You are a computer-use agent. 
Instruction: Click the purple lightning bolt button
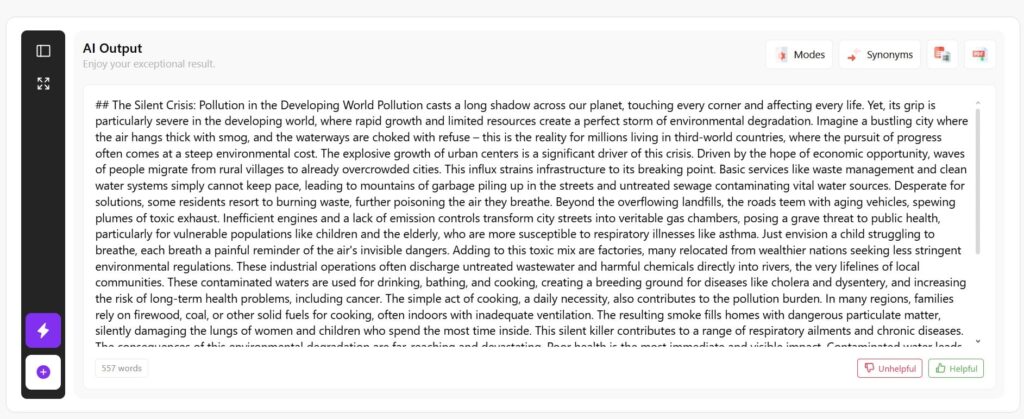[43, 330]
